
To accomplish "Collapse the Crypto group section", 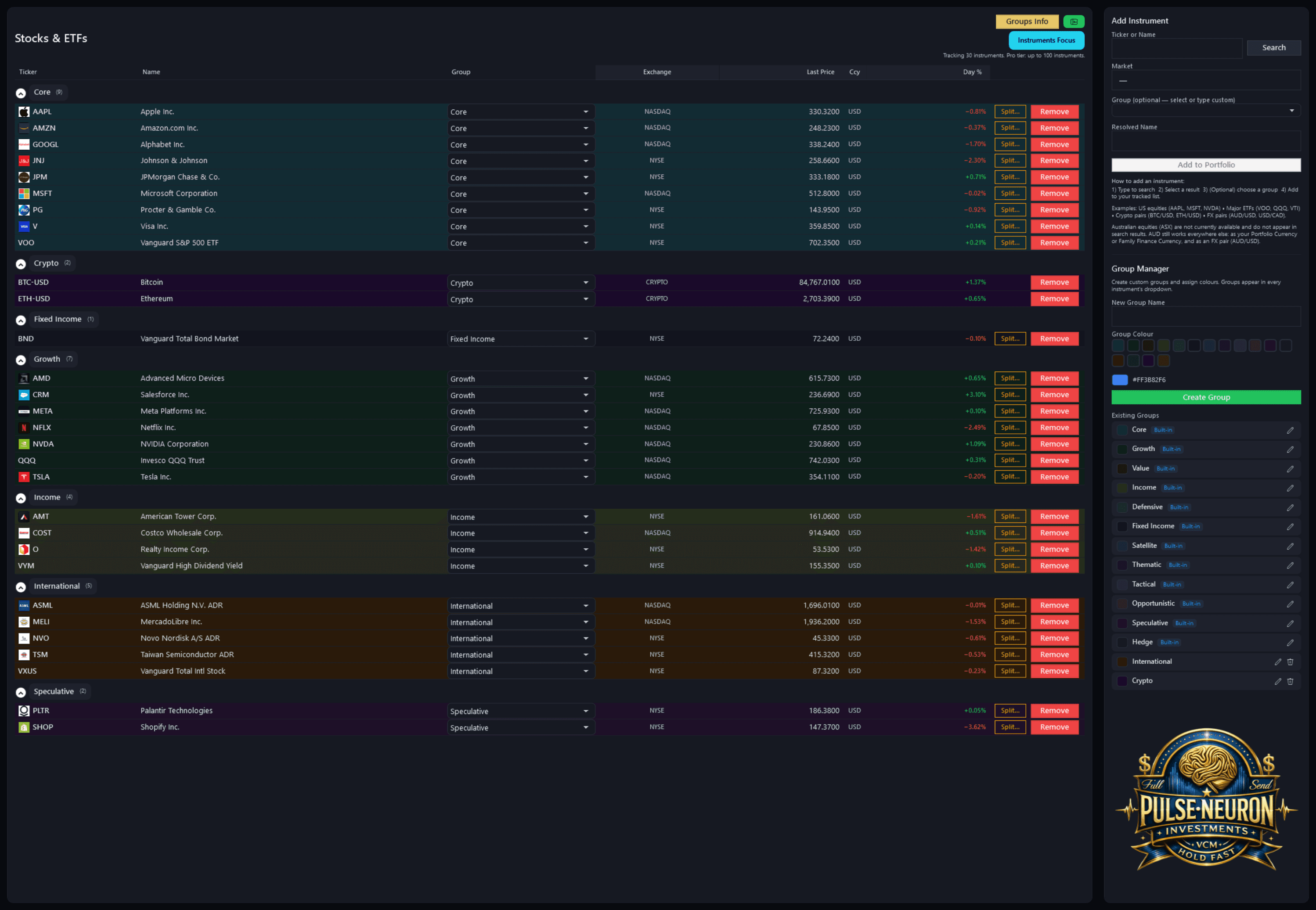I will coord(21,264).
